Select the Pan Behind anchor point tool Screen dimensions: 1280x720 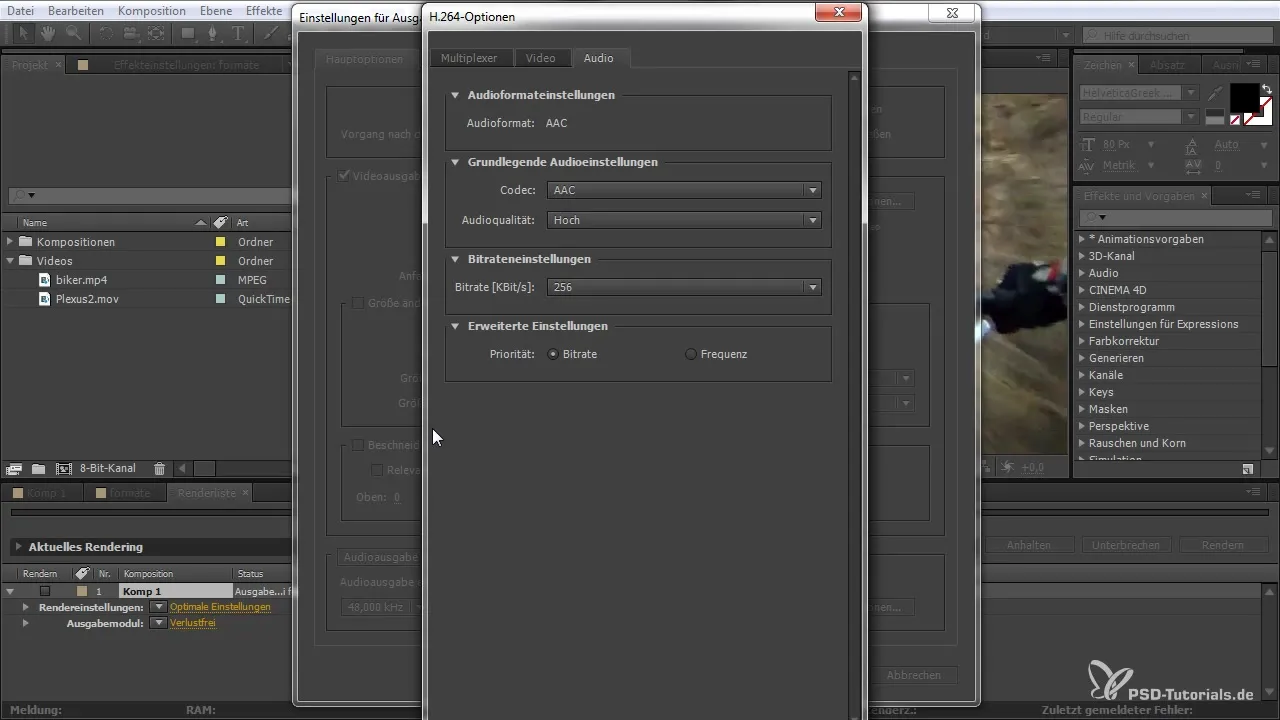156,33
